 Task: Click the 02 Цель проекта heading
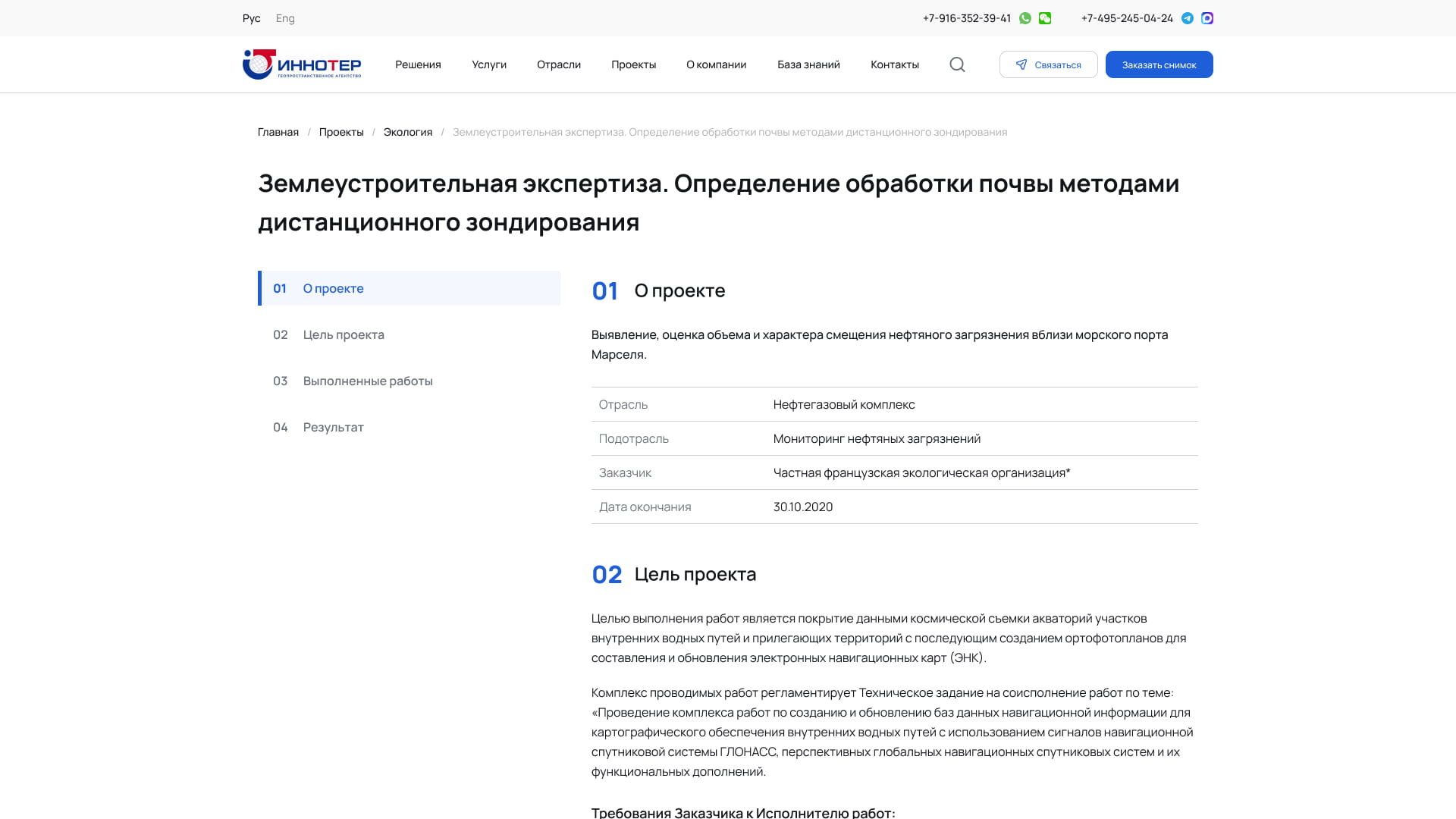pyautogui.click(x=674, y=574)
